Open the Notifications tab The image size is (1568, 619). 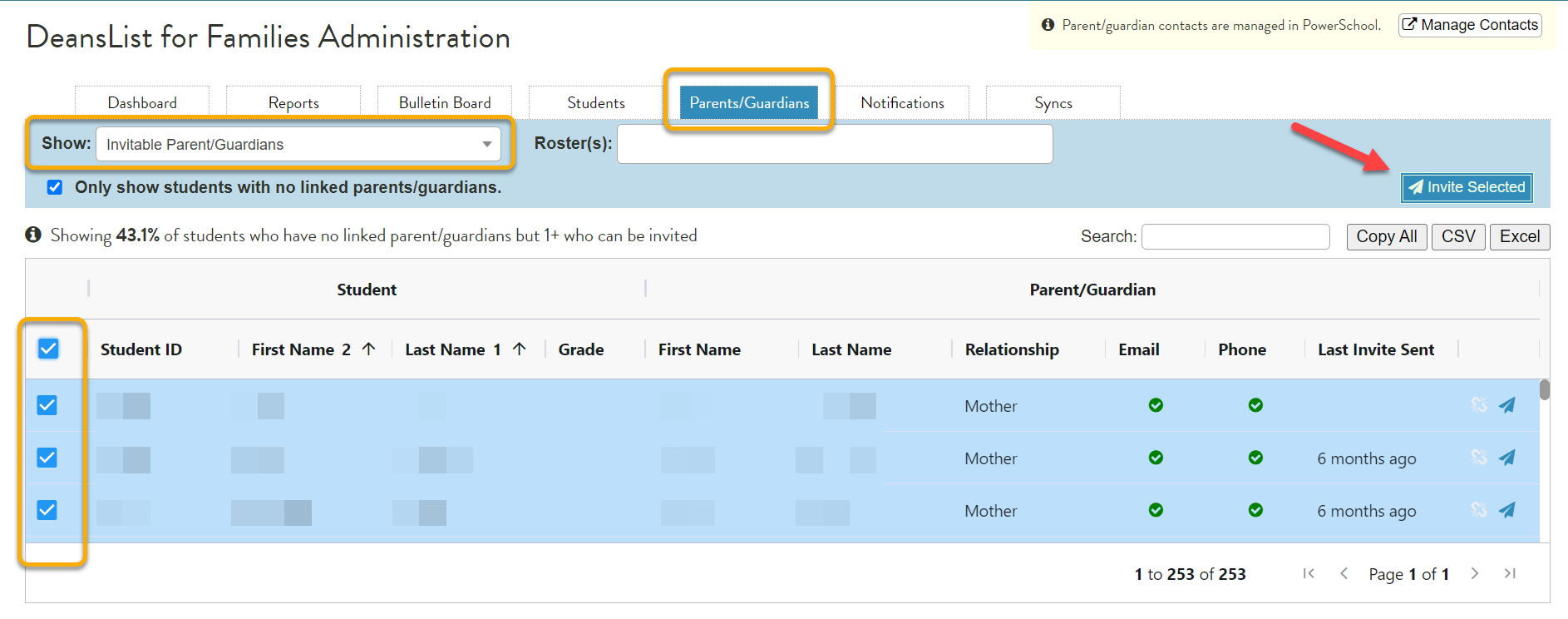[902, 102]
